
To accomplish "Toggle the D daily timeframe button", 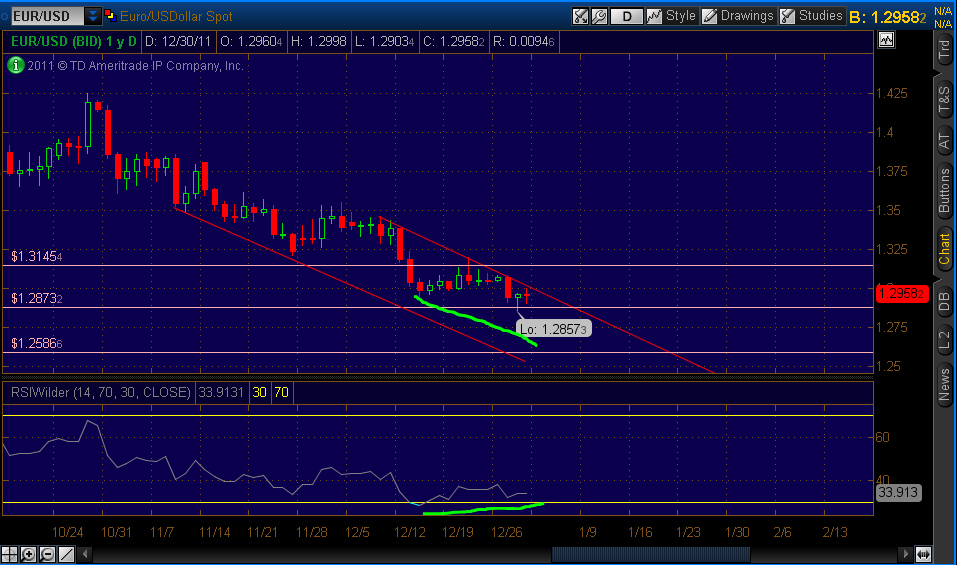I will 626,16.
